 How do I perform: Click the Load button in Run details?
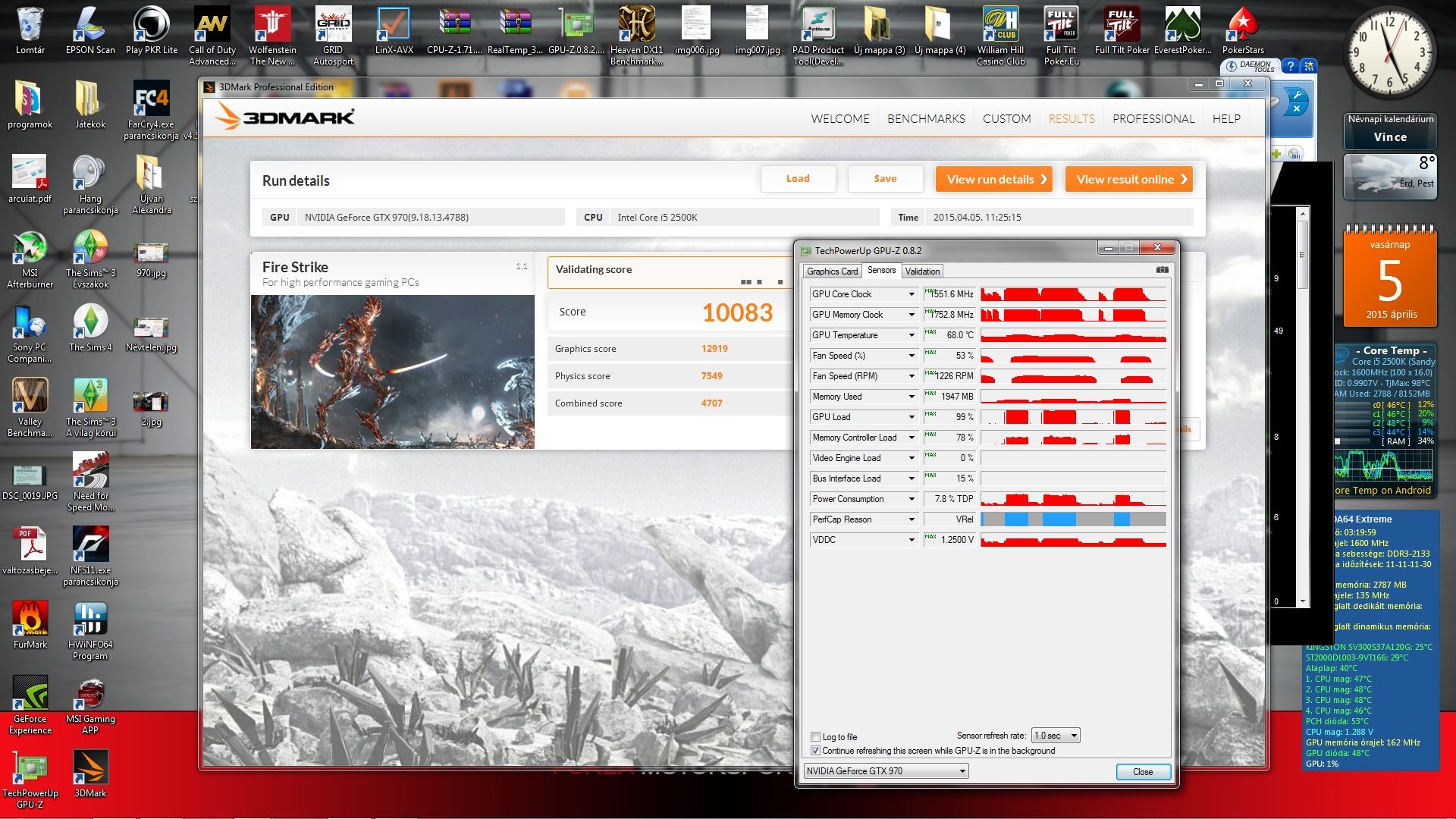[x=798, y=179]
